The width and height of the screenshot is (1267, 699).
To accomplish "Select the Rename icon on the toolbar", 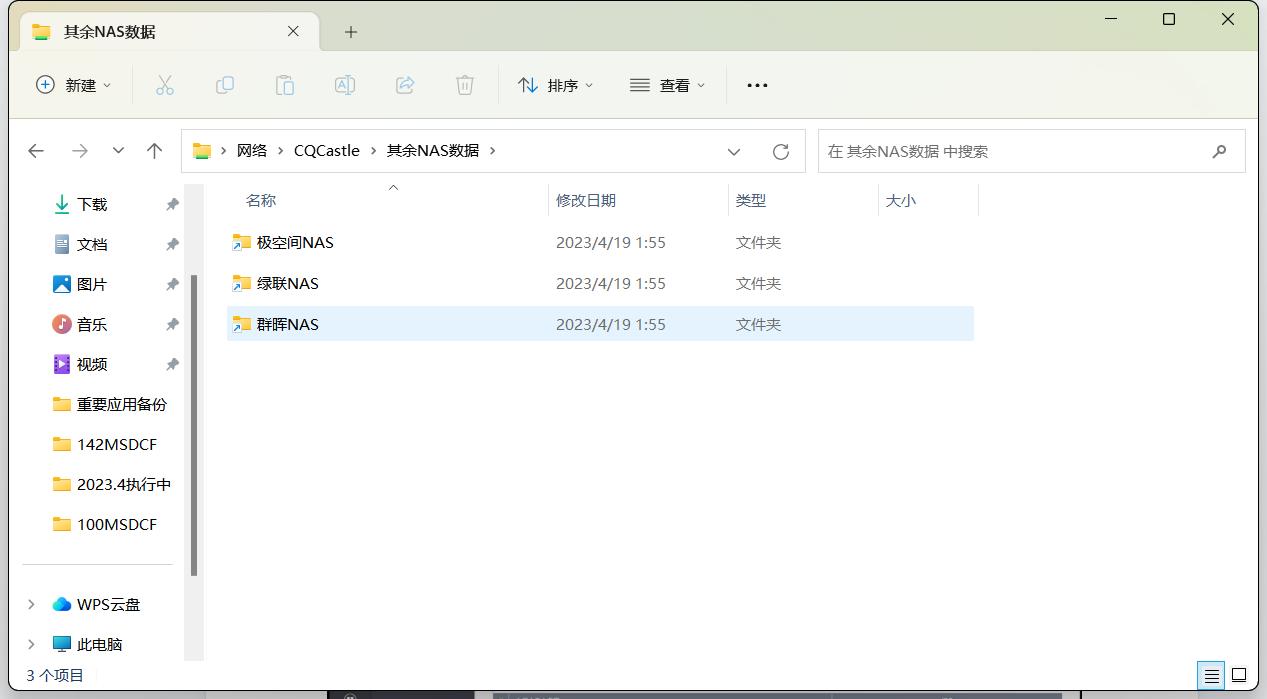I will pos(345,85).
